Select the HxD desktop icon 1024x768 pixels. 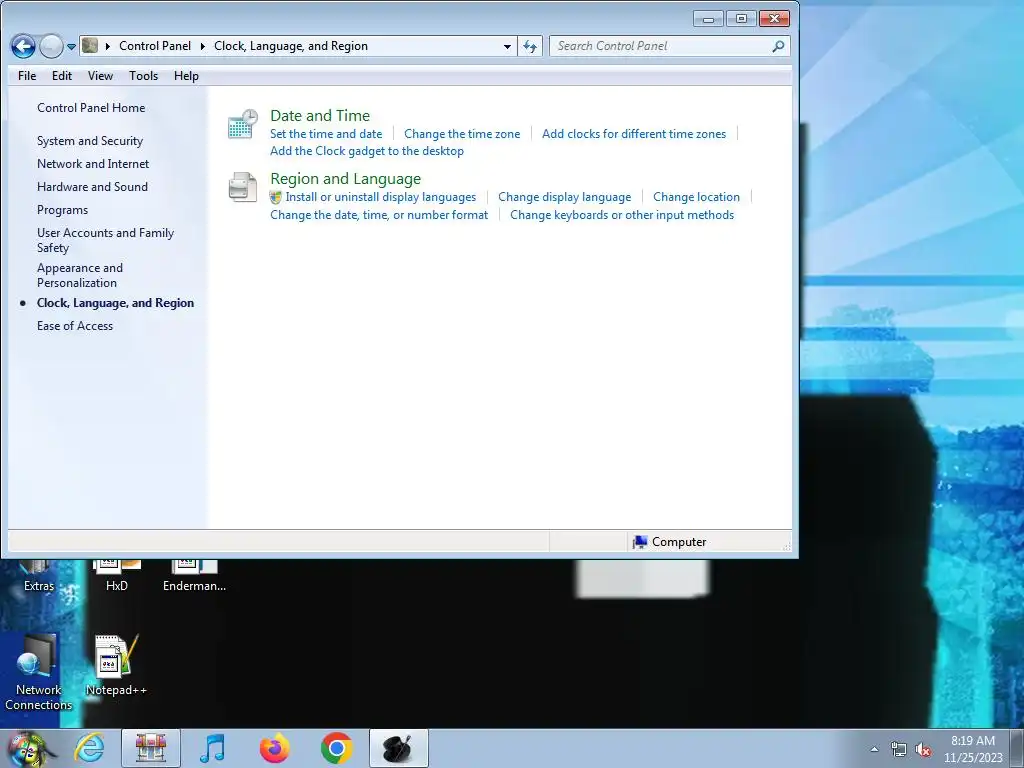click(x=116, y=577)
